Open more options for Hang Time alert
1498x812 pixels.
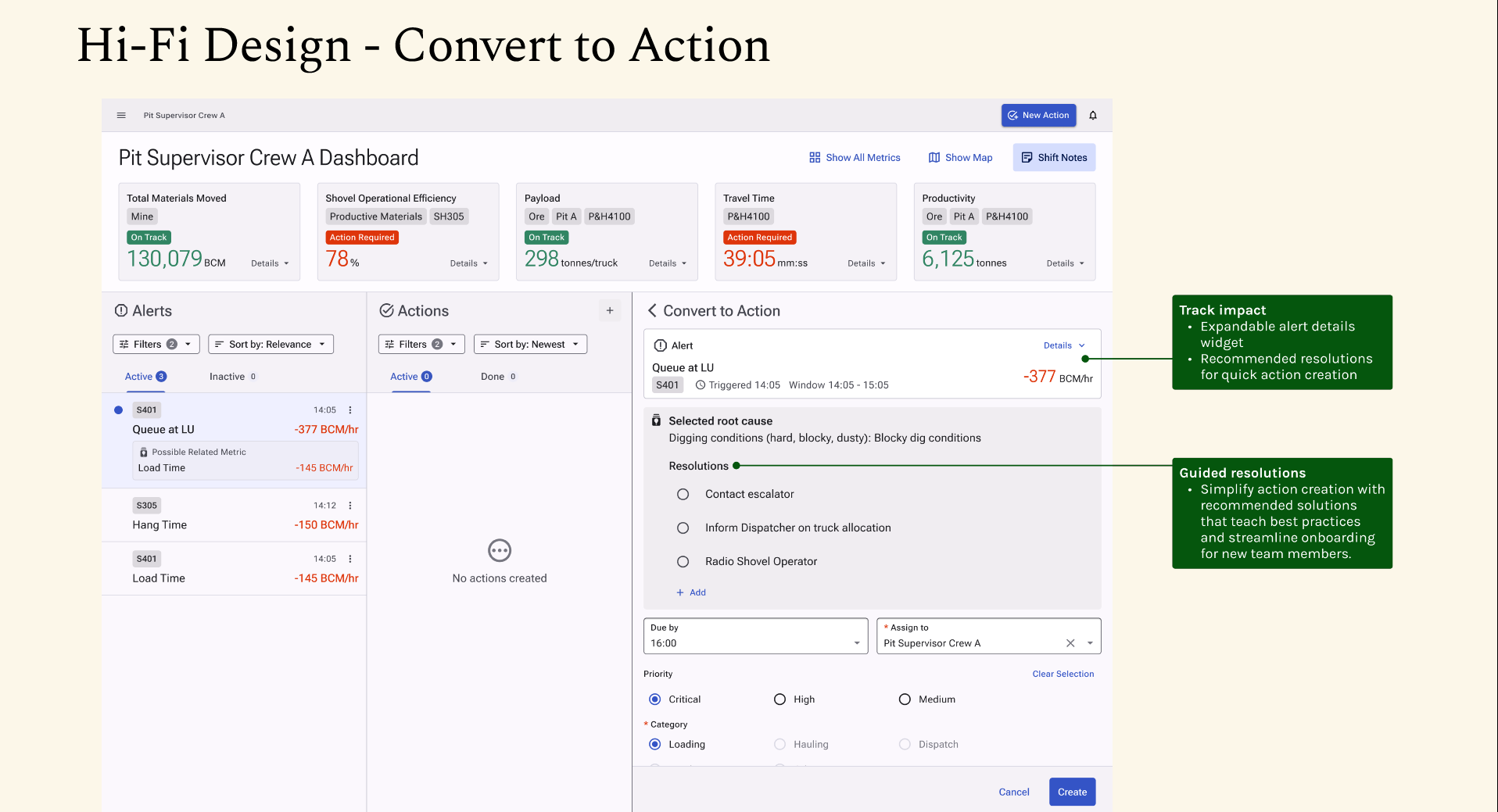point(350,506)
